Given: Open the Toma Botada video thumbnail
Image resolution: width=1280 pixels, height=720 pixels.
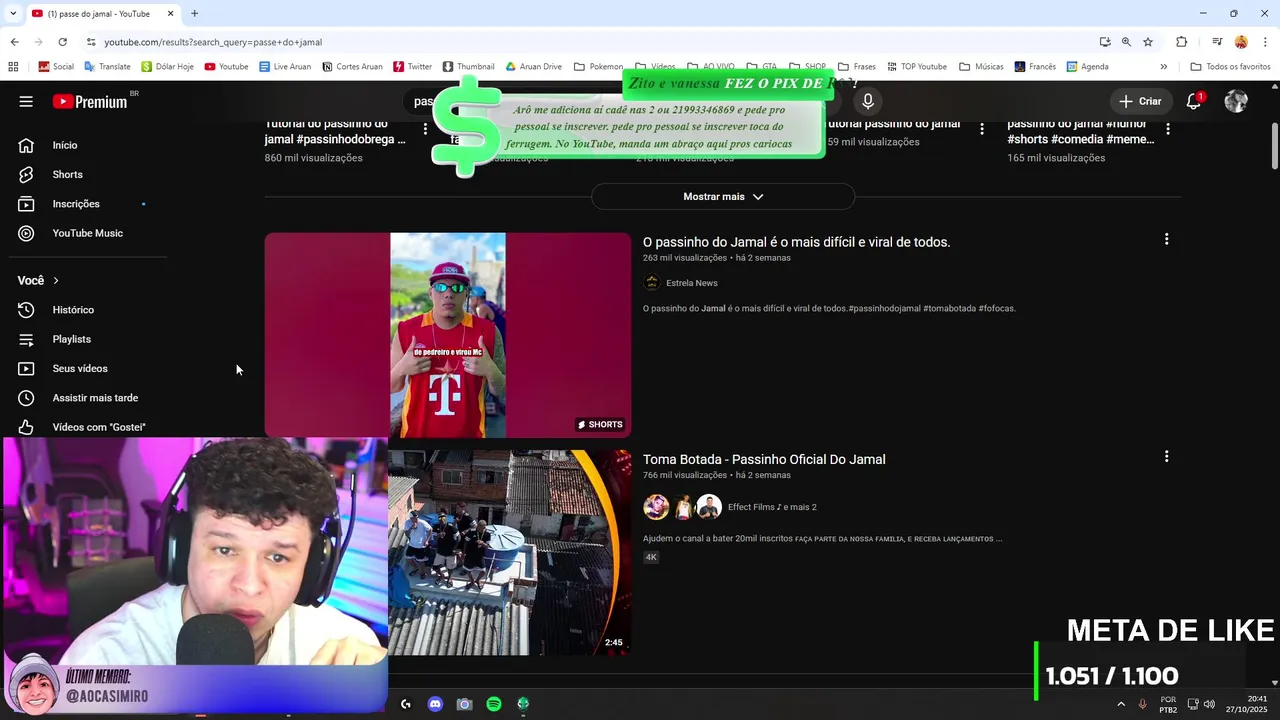Looking at the screenshot, I should (x=510, y=553).
